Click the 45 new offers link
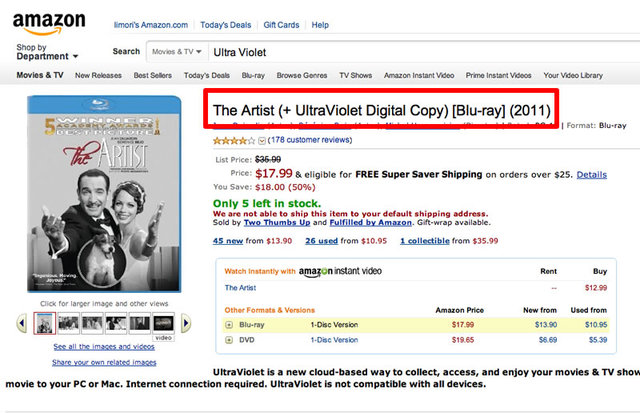 pos(228,240)
